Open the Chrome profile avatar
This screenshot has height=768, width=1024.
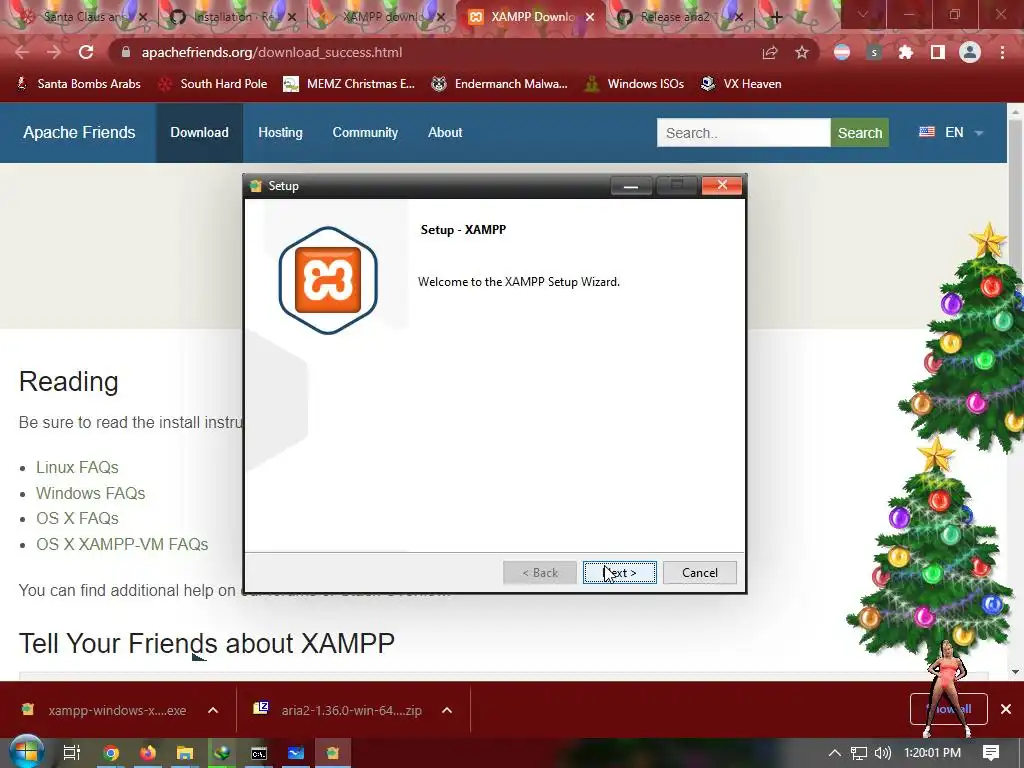970,52
